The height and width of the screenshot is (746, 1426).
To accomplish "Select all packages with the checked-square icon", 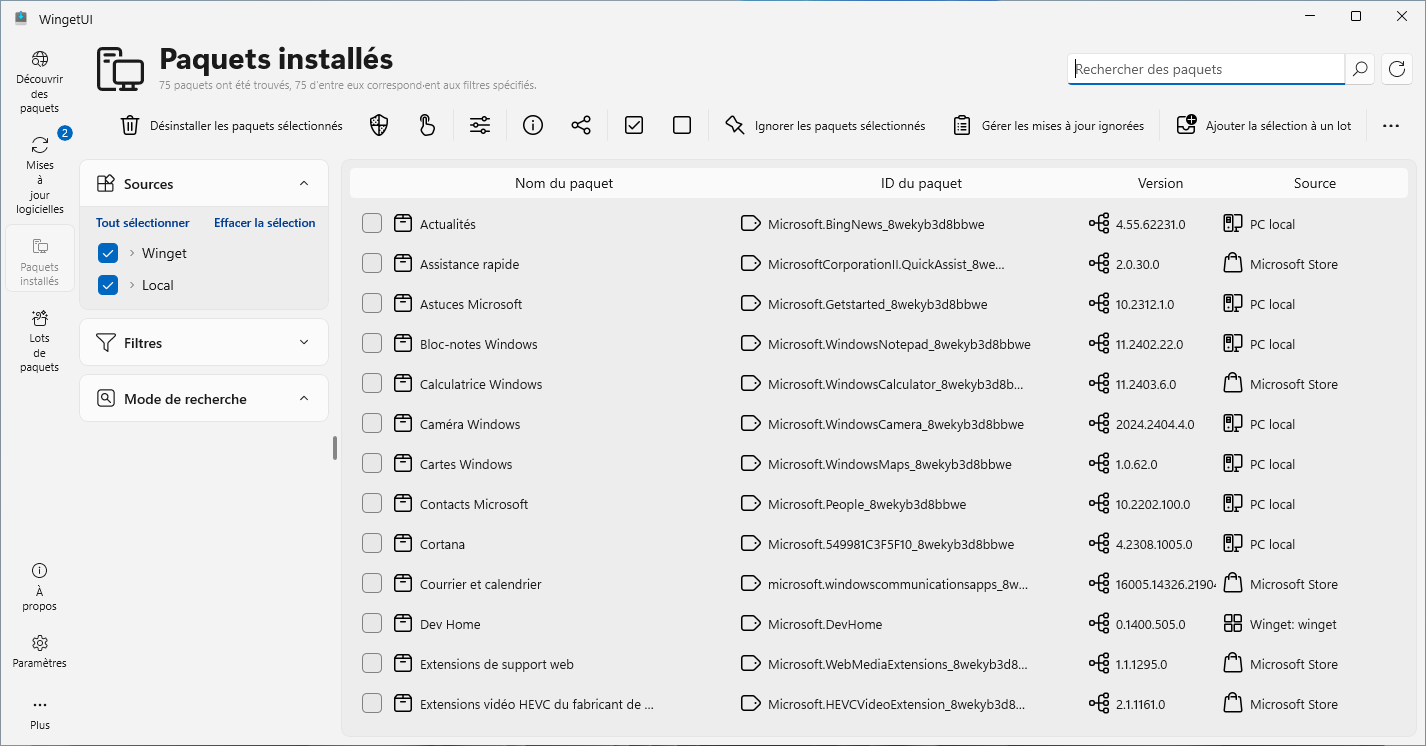I will tap(633, 125).
